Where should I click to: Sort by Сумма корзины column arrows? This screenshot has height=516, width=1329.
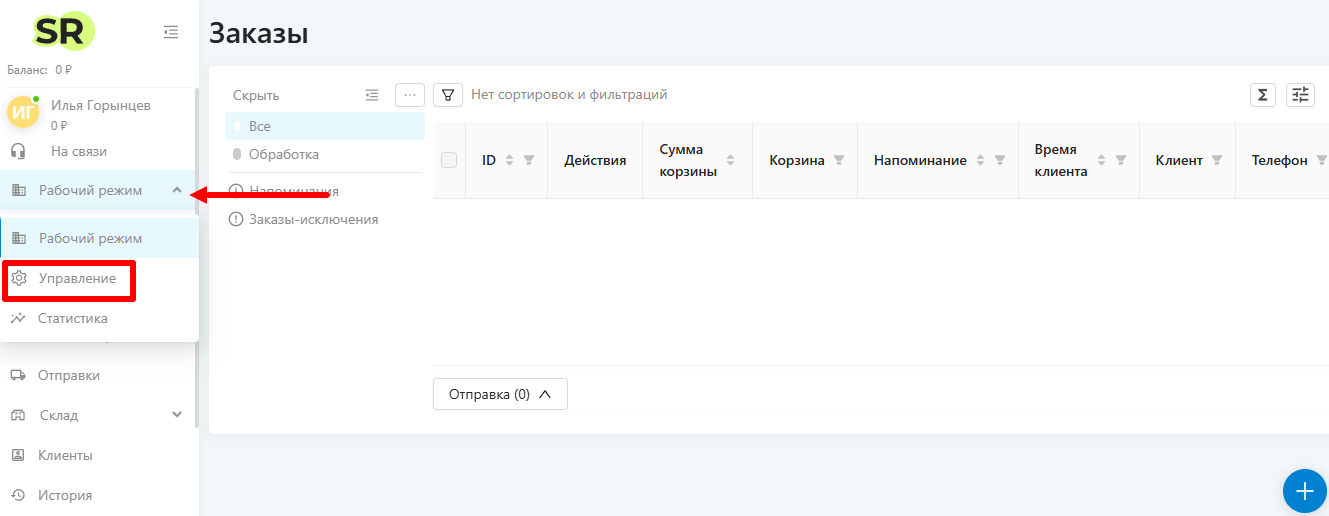click(730, 160)
